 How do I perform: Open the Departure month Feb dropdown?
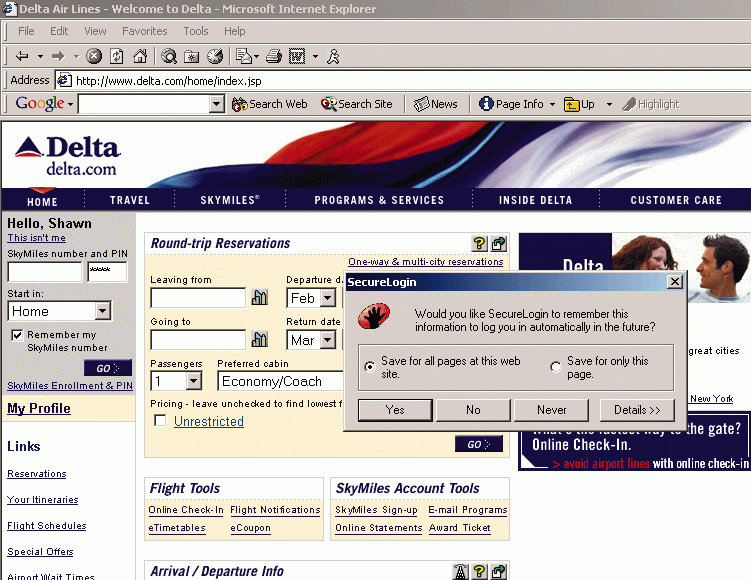point(328,298)
